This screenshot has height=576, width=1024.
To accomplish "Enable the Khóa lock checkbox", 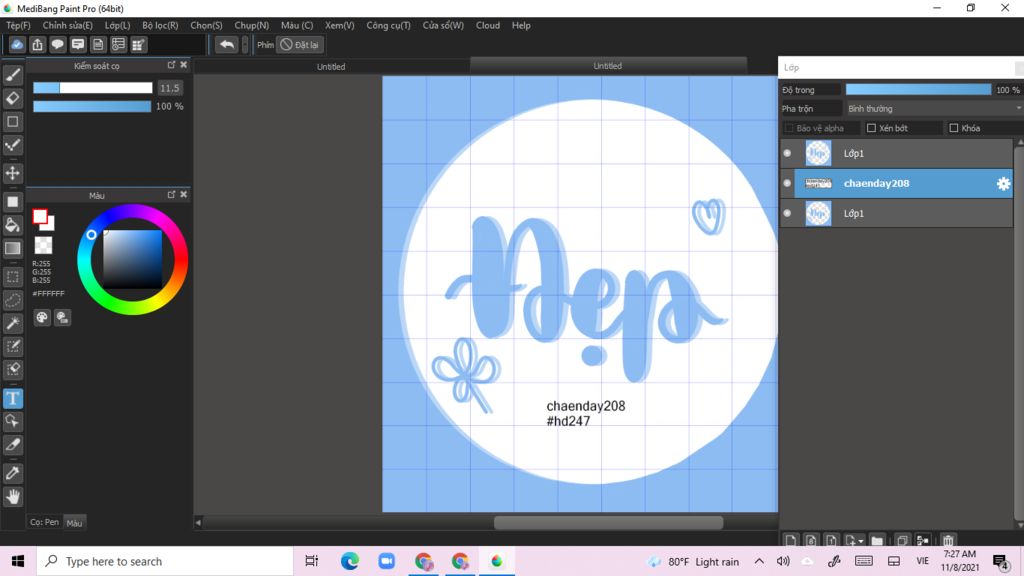I will click(x=953, y=128).
